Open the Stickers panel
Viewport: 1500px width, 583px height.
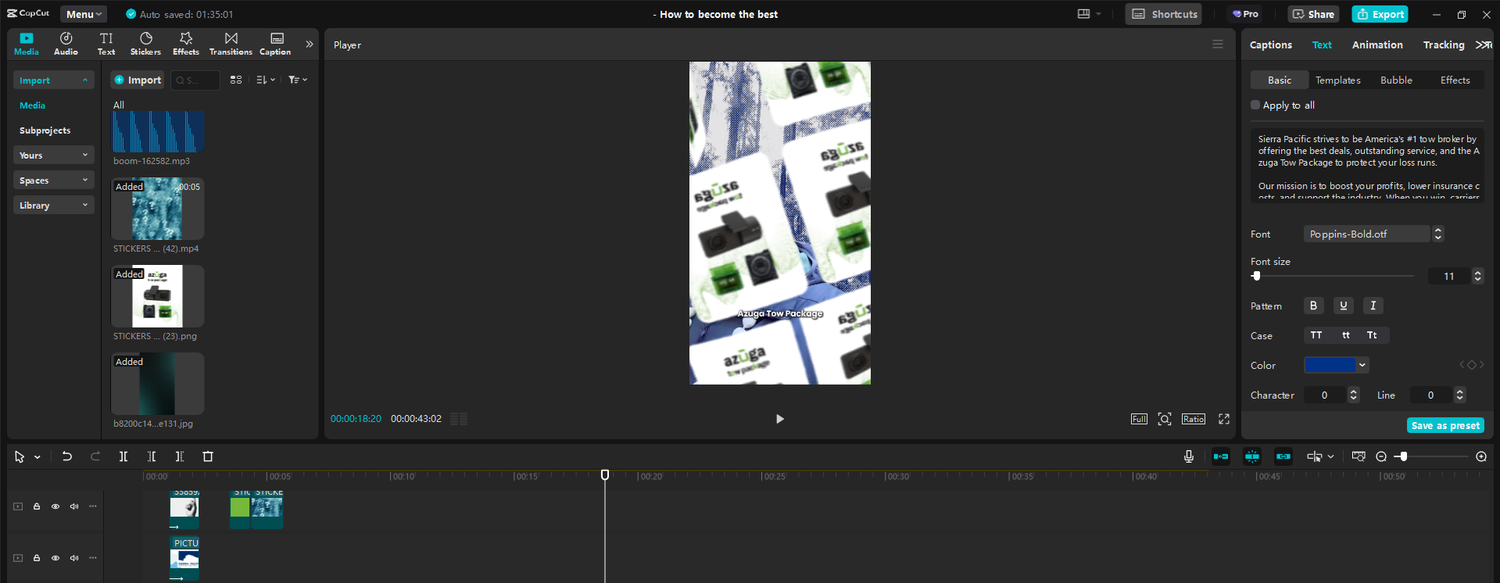[x=146, y=44]
